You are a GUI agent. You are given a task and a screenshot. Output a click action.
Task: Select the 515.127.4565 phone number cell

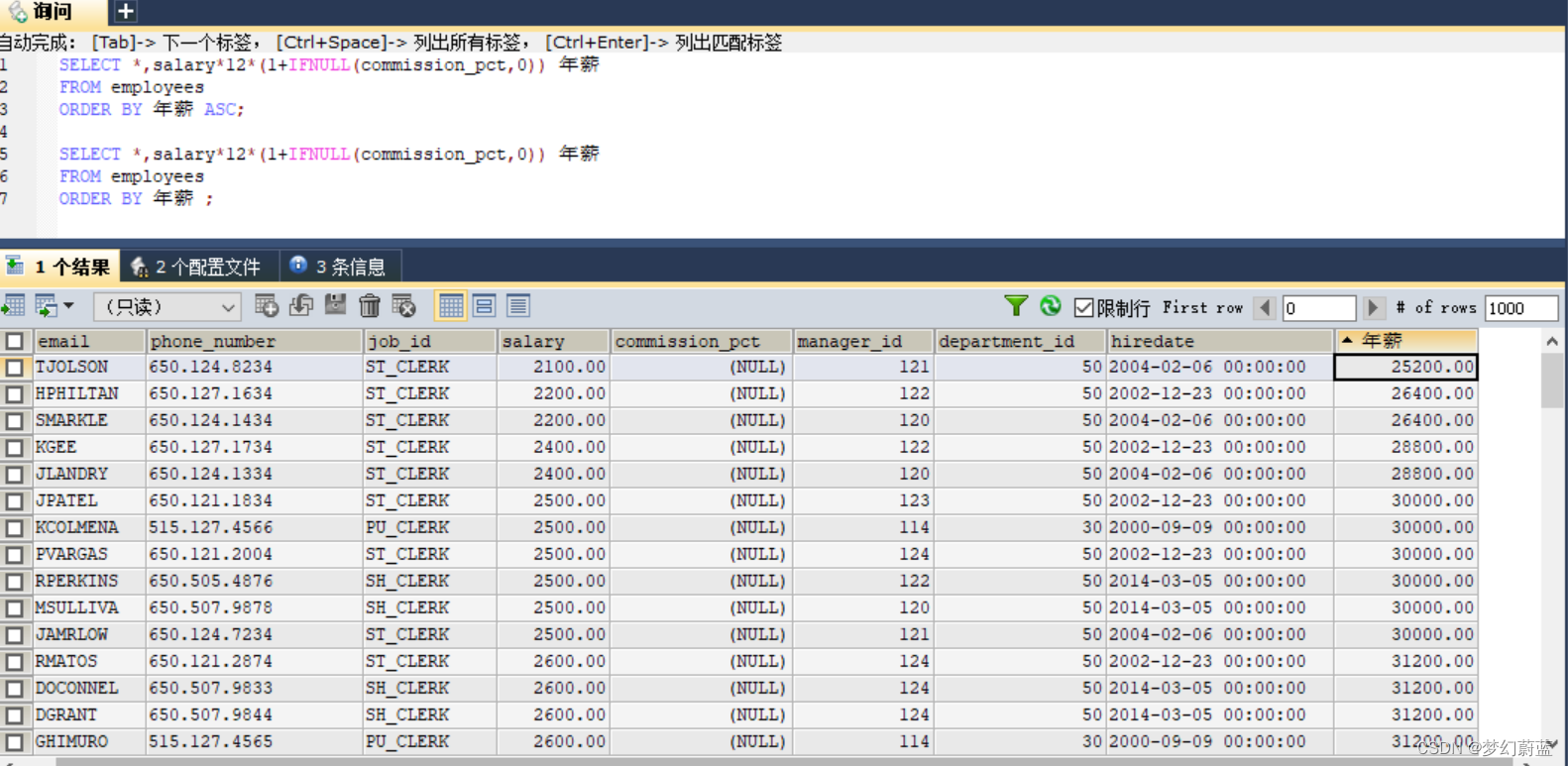point(255,742)
